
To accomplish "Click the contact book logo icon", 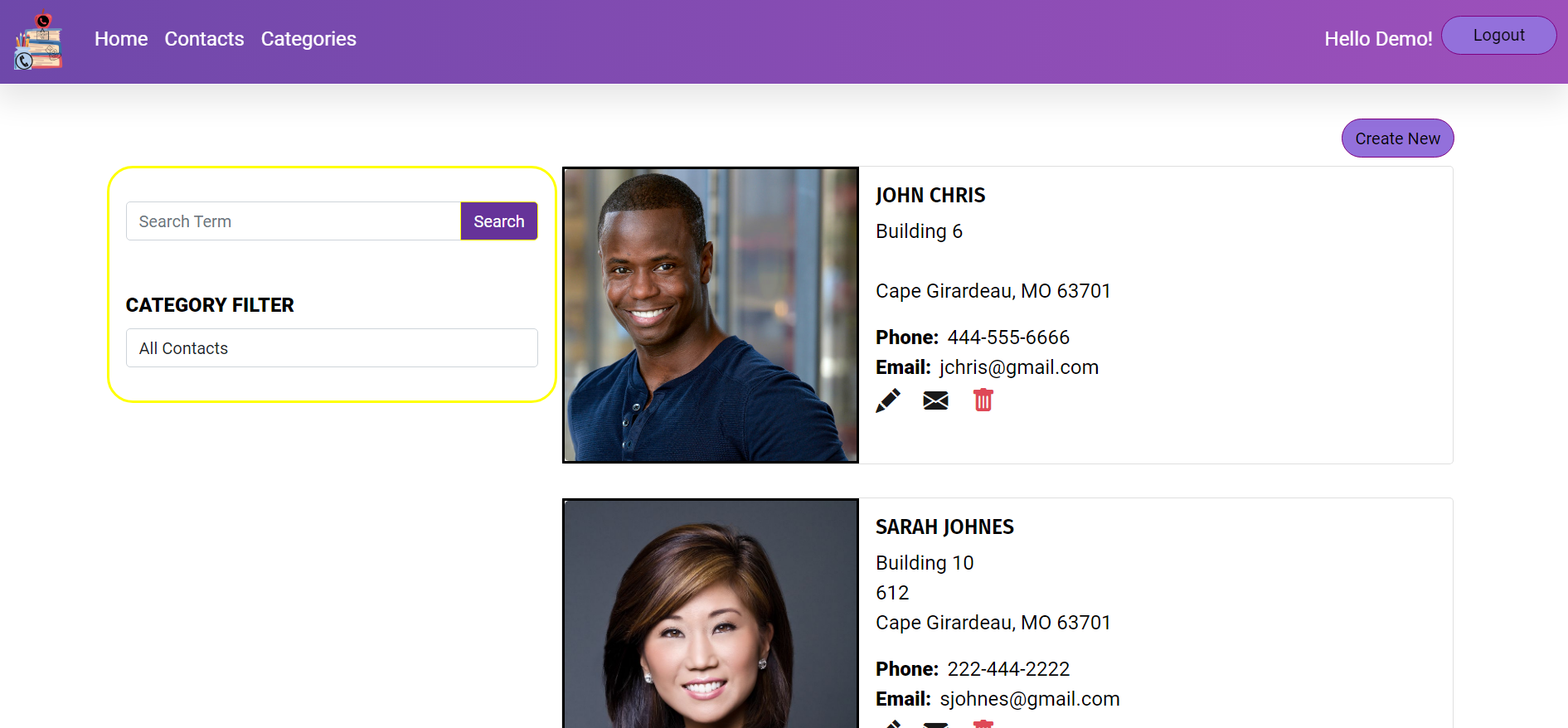I will pyautogui.click(x=38, y=41).
